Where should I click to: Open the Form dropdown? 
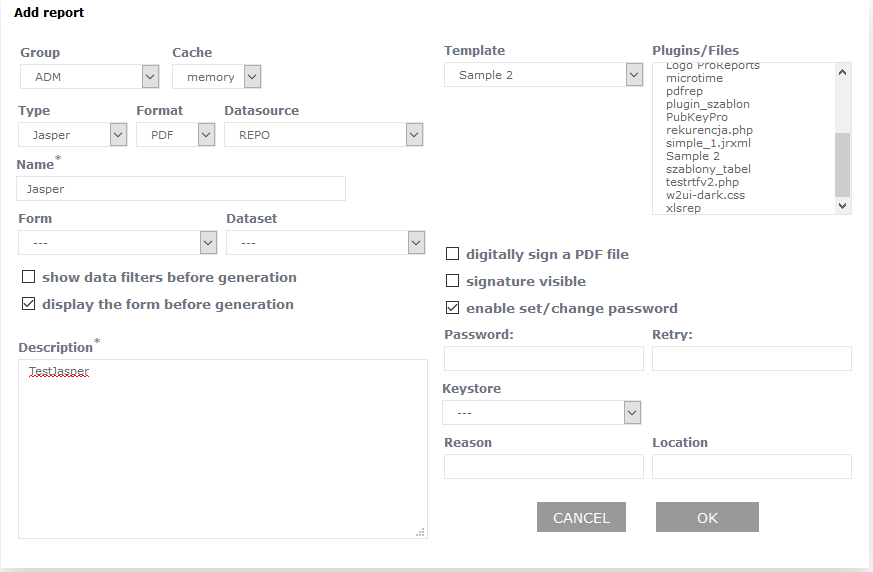pyautogui.click(x=118, y=243)
